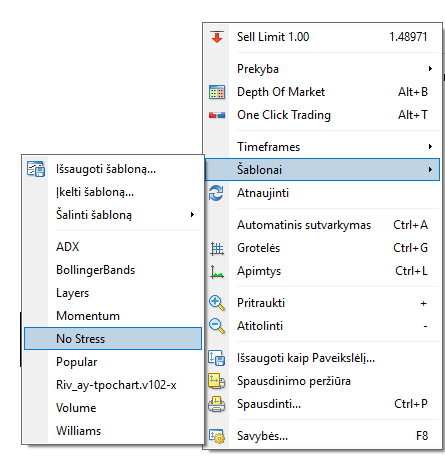Click the Sell Limit red arrow icon
Viewport: 445px width, 473px height.
(x=217, y=37)
